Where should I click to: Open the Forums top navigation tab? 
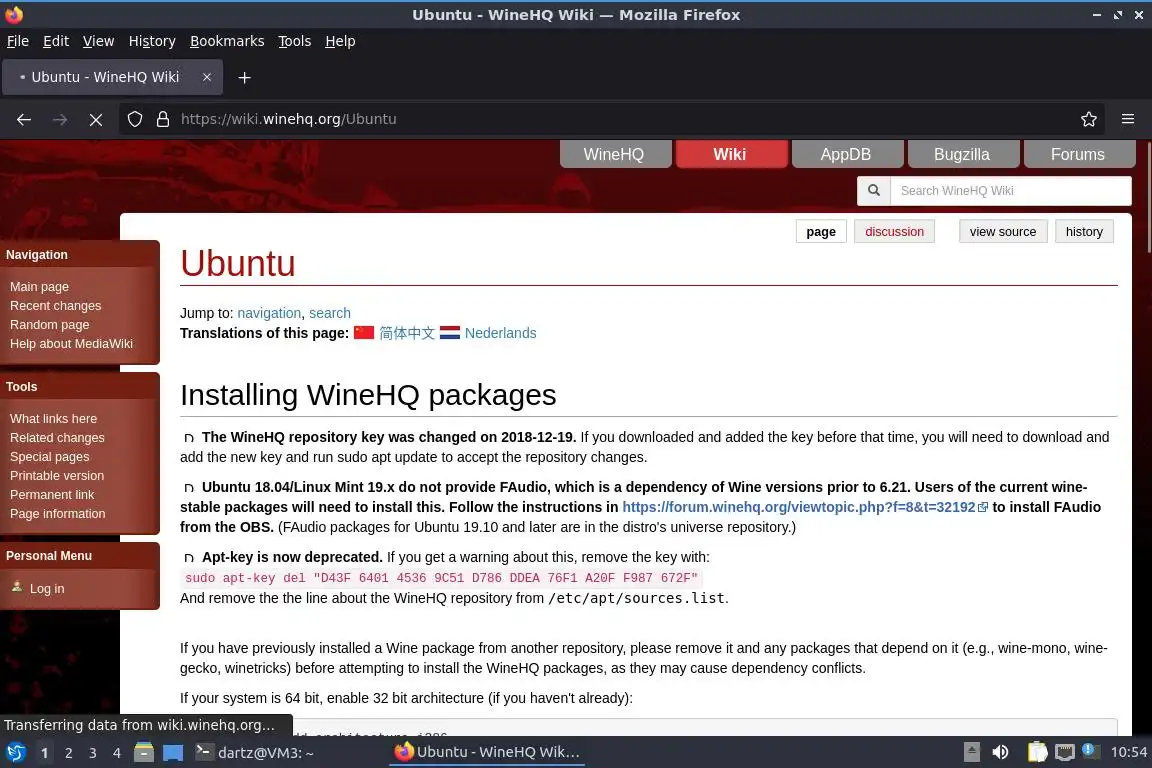pos(1079,154)
